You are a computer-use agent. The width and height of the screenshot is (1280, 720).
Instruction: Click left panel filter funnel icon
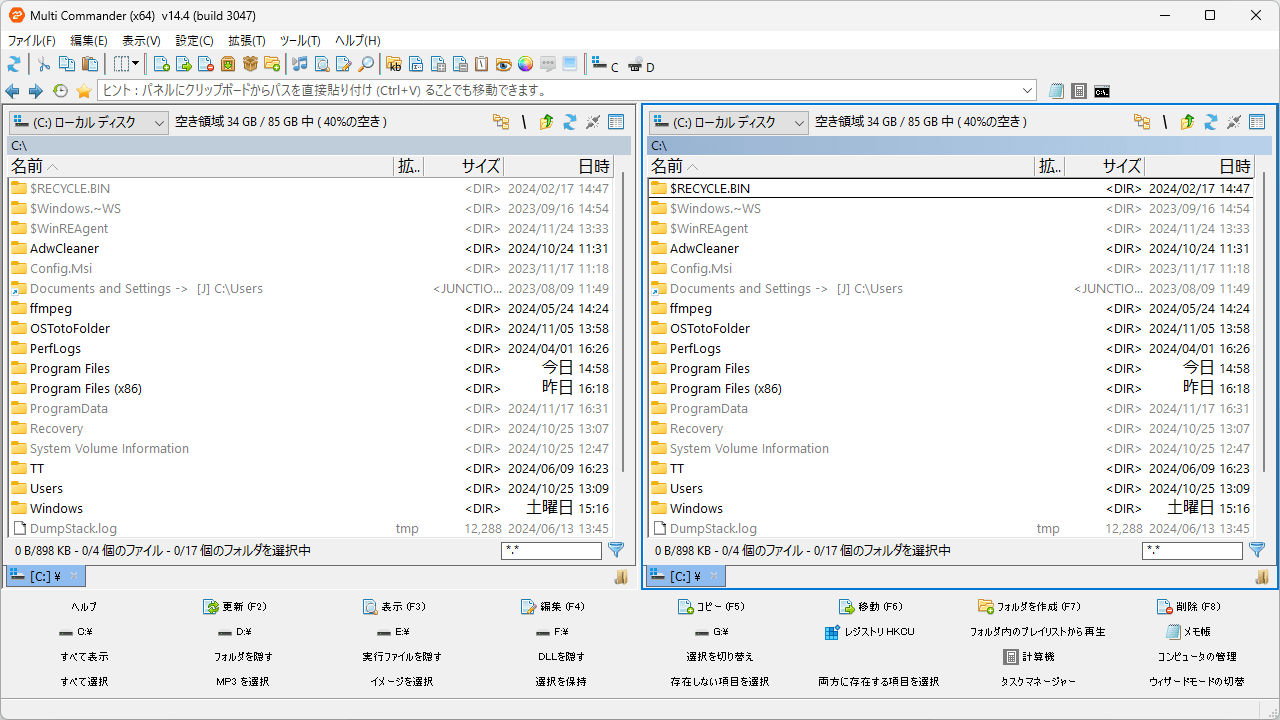pos(616,550)
